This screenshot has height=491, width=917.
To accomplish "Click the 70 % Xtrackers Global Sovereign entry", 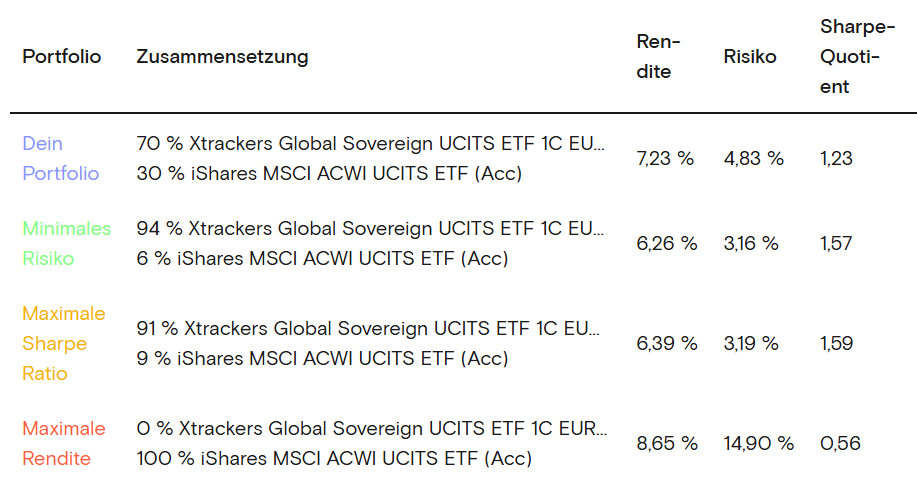I will [x=370, y=143].
